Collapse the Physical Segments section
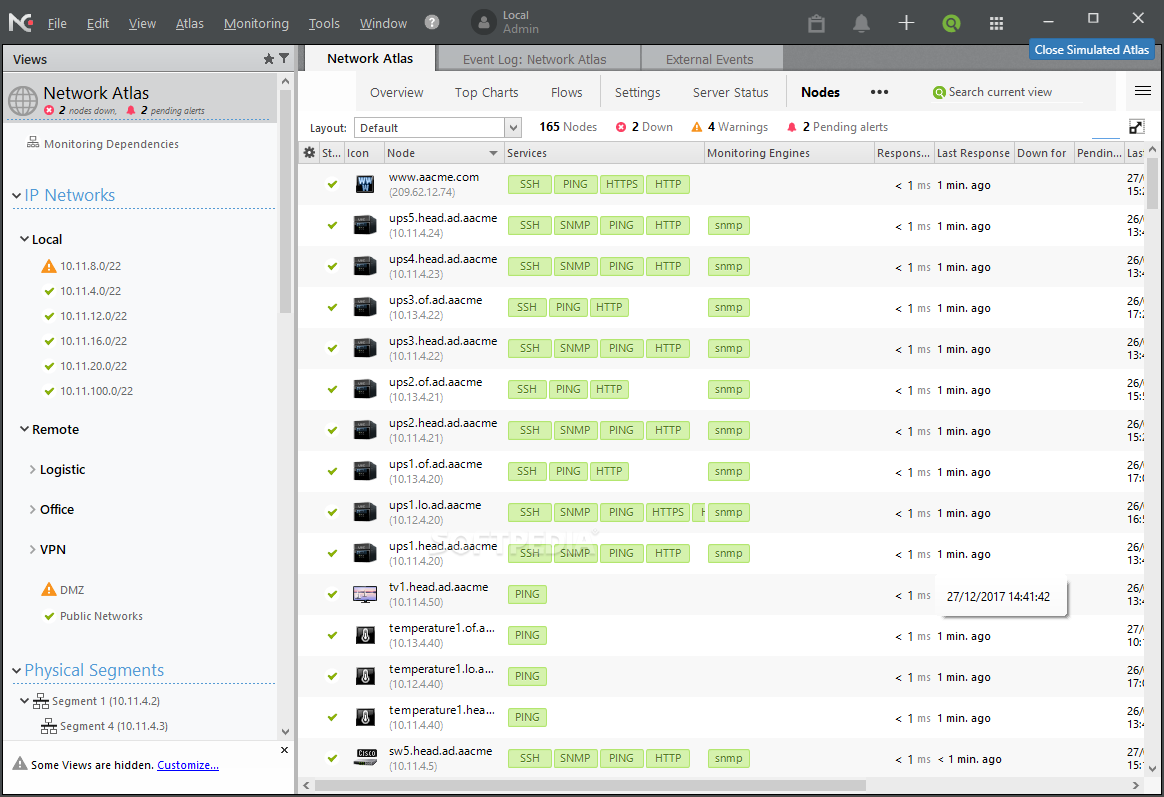This screenshot has height=797, width=1164. [x=16, y=670]
